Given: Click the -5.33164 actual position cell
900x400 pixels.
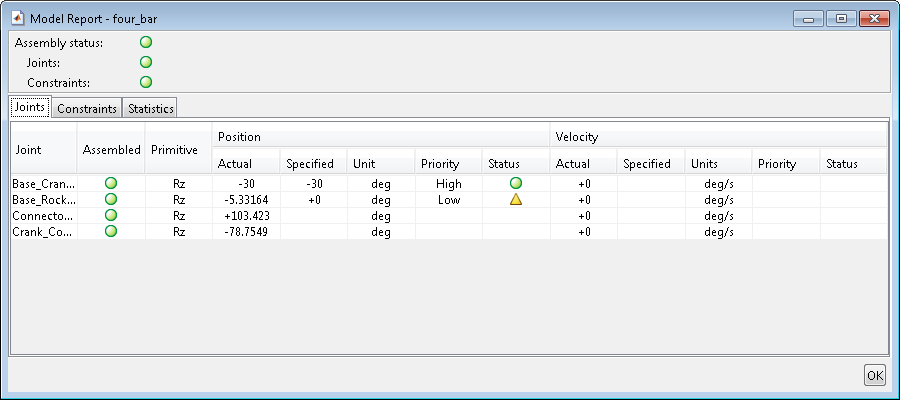Looking at the screenshot, I should [x=246, y=200].
